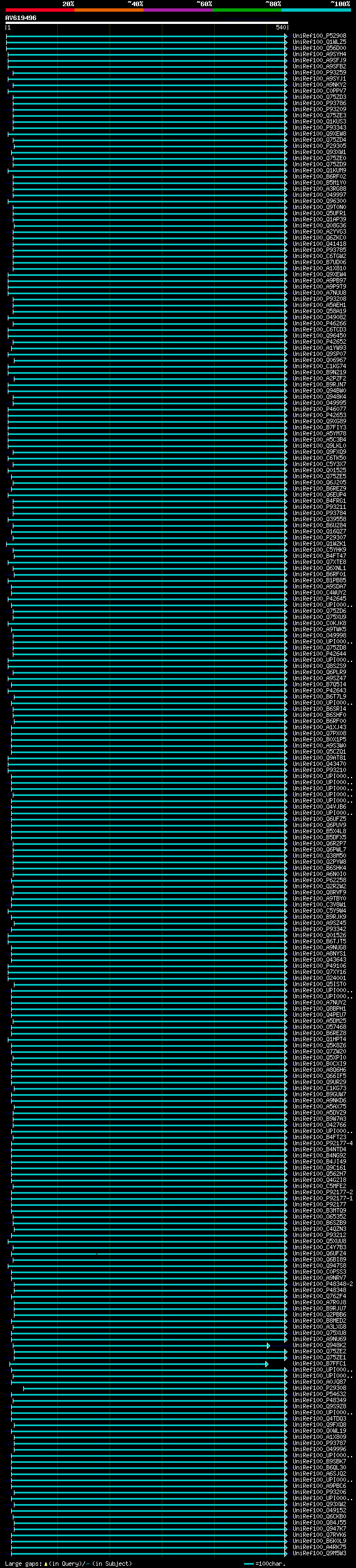
Task: Select the UniRef100_A3RG88 label
Action: point(319,189)
